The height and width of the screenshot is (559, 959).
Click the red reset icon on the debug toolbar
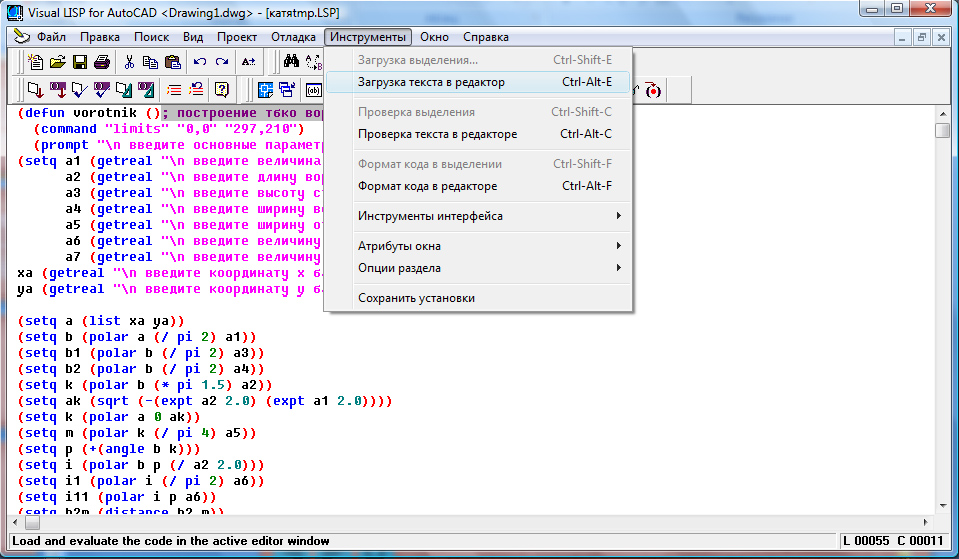[x=653, y=91]
